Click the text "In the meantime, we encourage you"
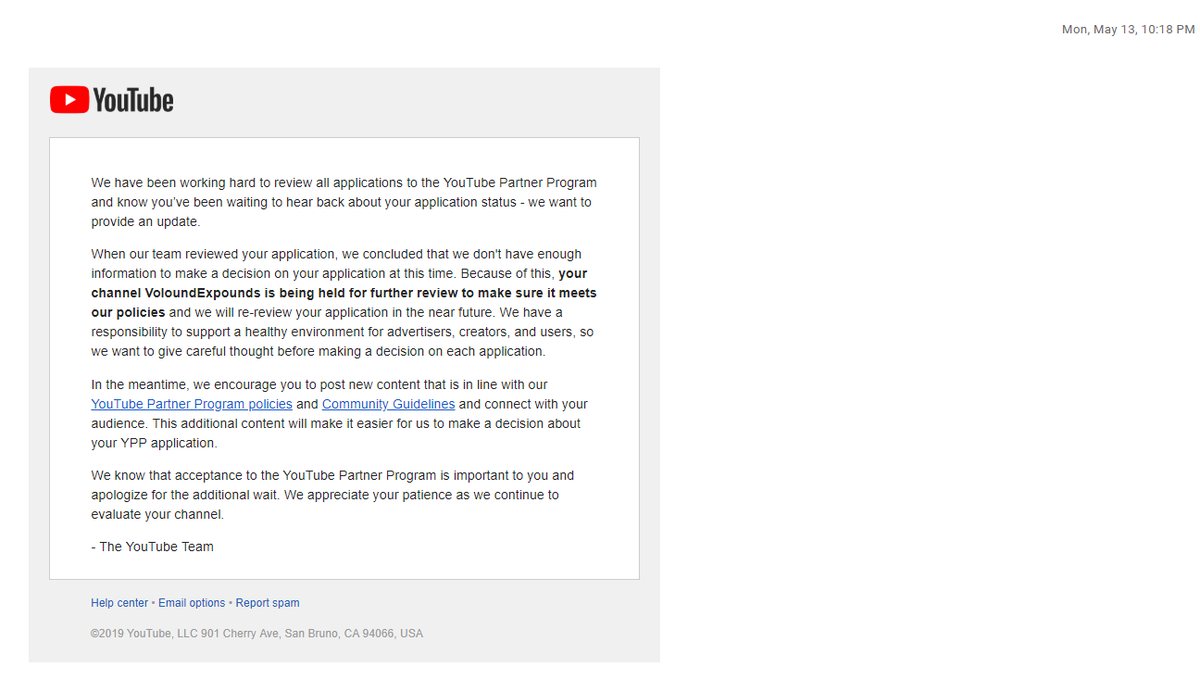 click(x=340, y=414)
